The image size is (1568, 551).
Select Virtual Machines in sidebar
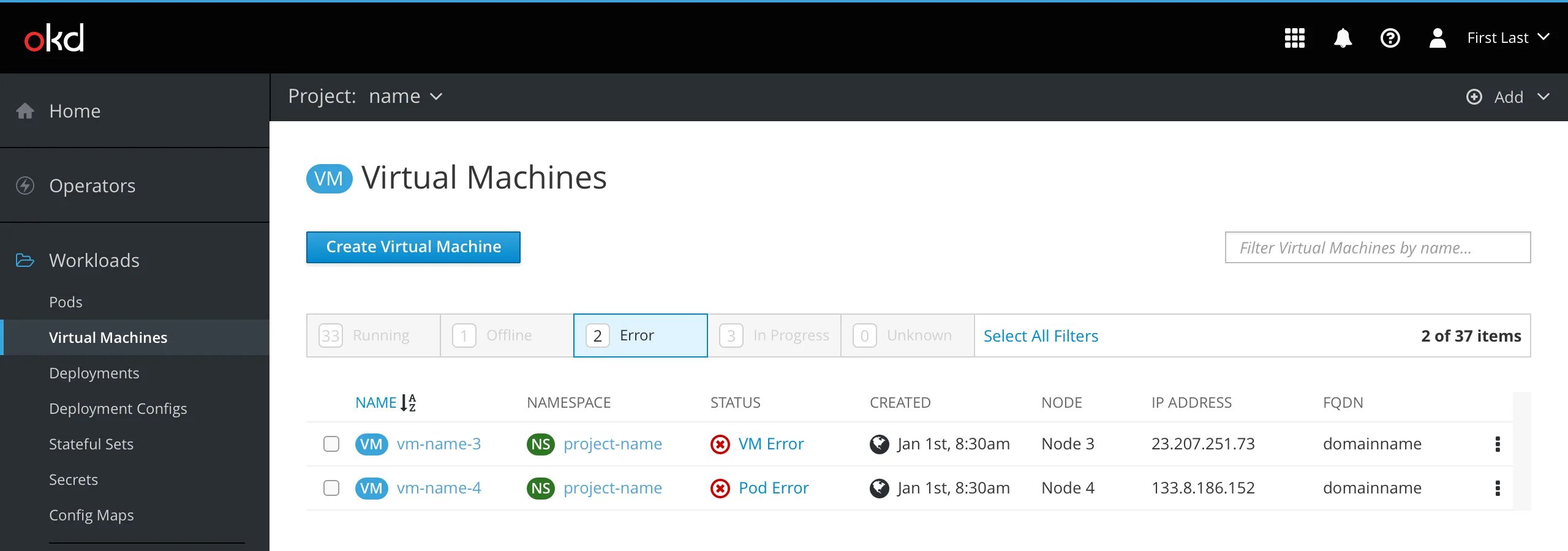pyautogui.click(x=135, y=337)
